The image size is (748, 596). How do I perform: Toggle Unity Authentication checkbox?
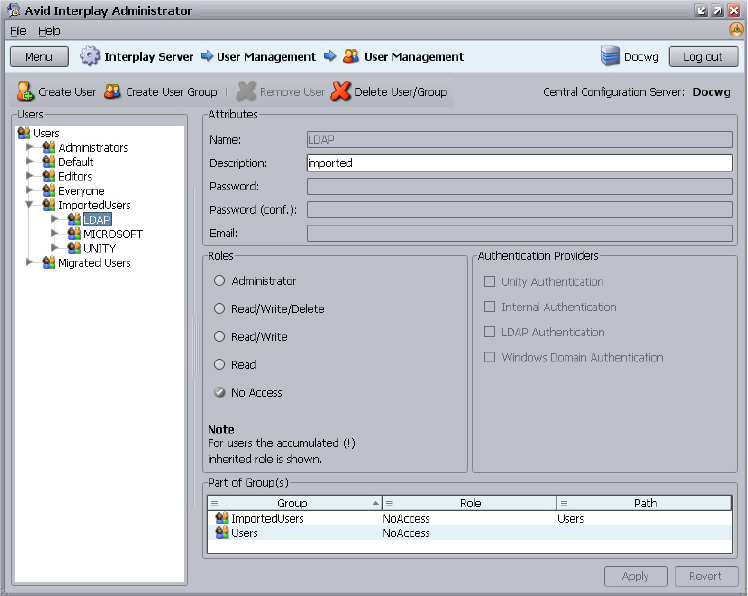pyautogui.click(x=489, y=282)
